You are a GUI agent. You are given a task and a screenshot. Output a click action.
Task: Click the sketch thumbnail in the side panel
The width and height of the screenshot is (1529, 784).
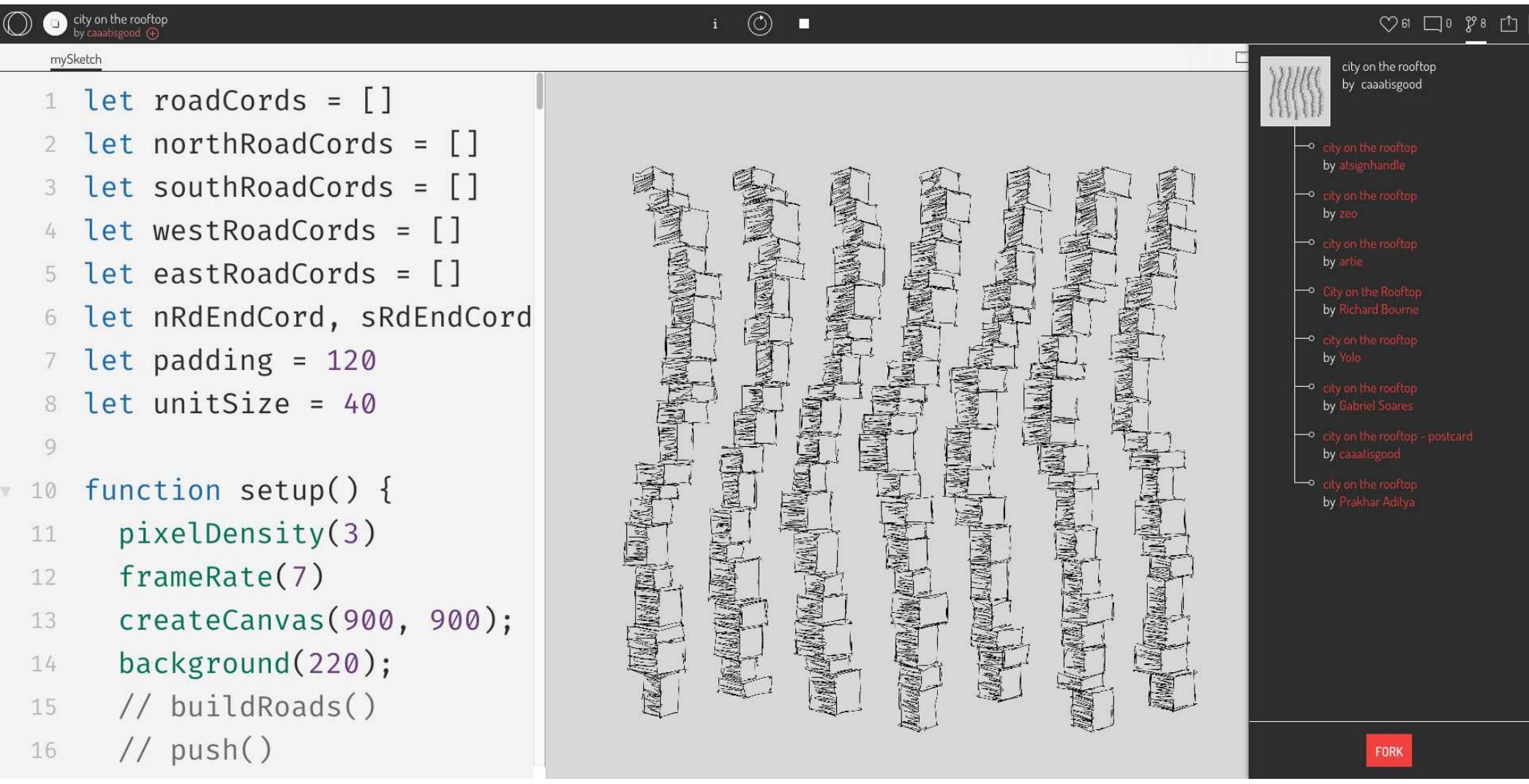[1295, 91]
